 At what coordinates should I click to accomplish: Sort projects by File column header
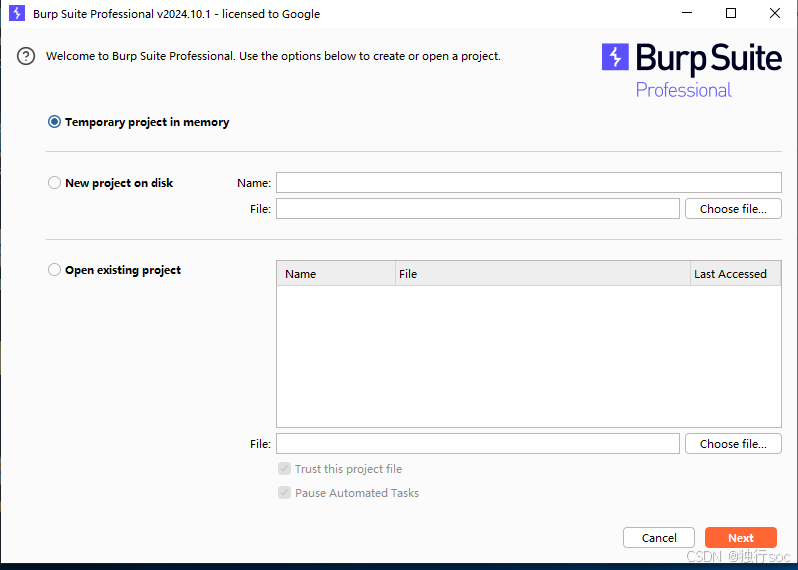[x=543, y=274]
